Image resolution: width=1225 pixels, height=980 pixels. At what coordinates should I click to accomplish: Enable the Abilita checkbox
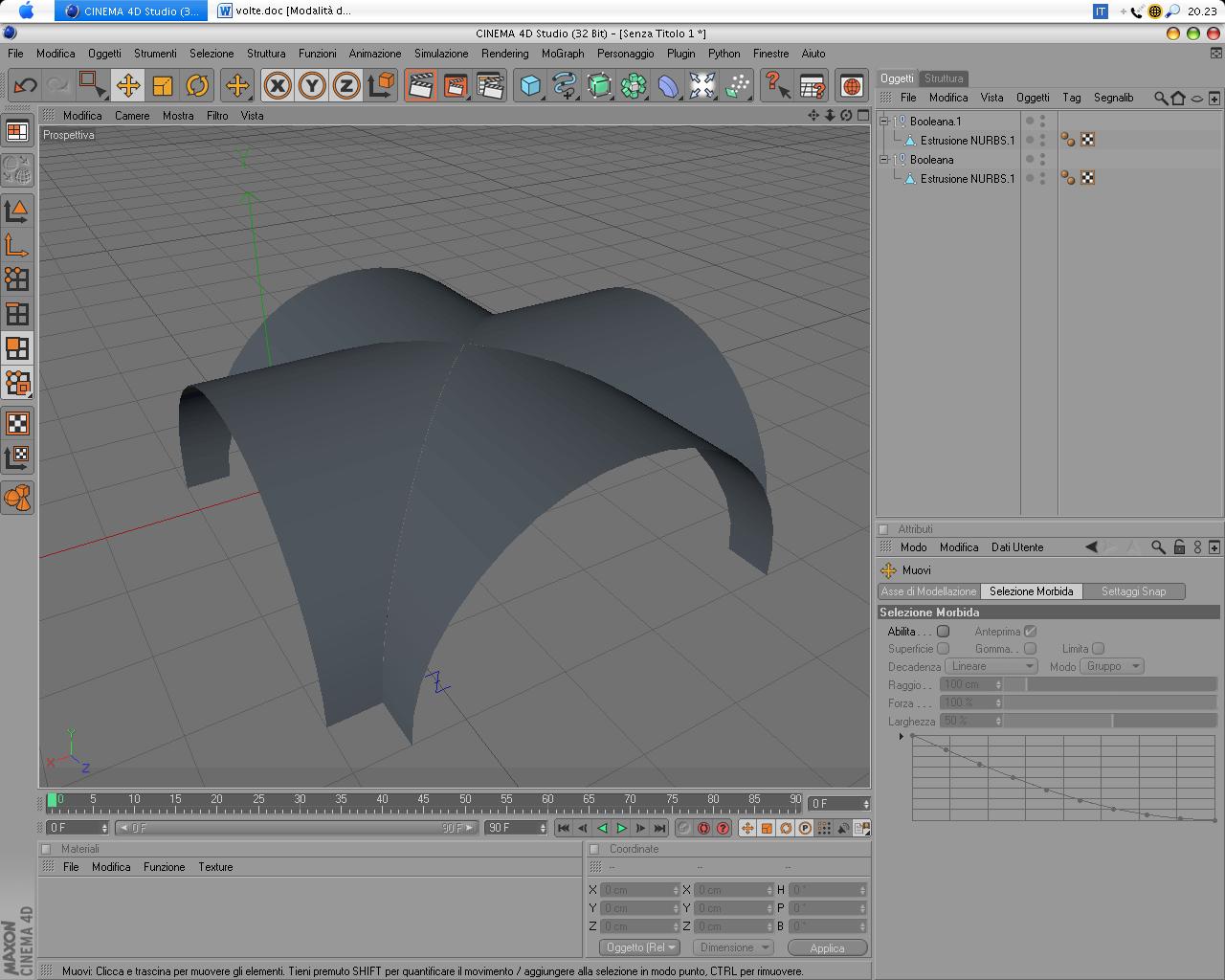pyautogui.click(x=943, y=632)
